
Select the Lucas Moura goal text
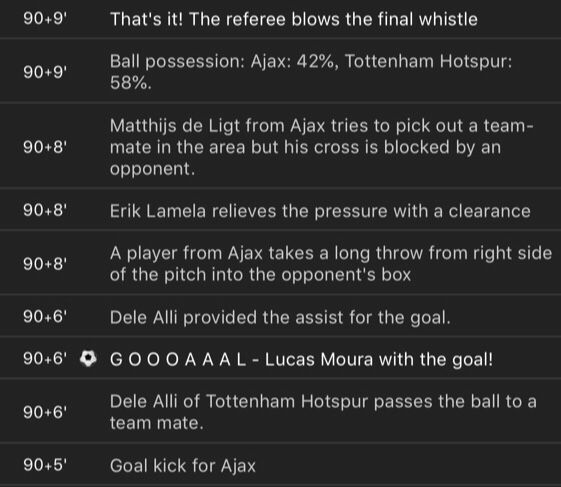click(x=302, y=359)
